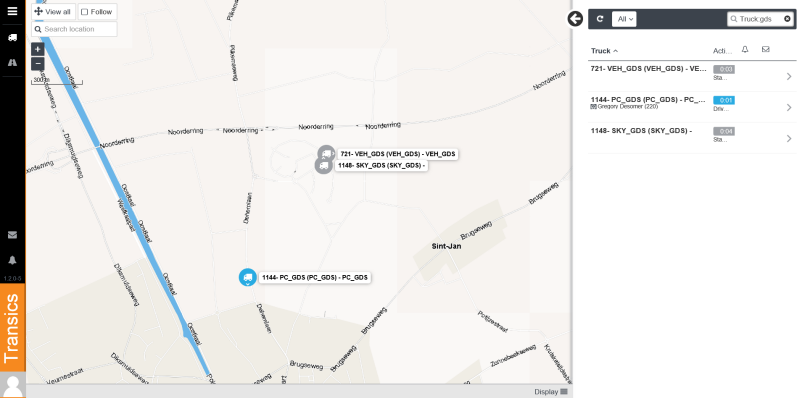
Task: Sort by envelope messages column header
Action: coord(765,49)
